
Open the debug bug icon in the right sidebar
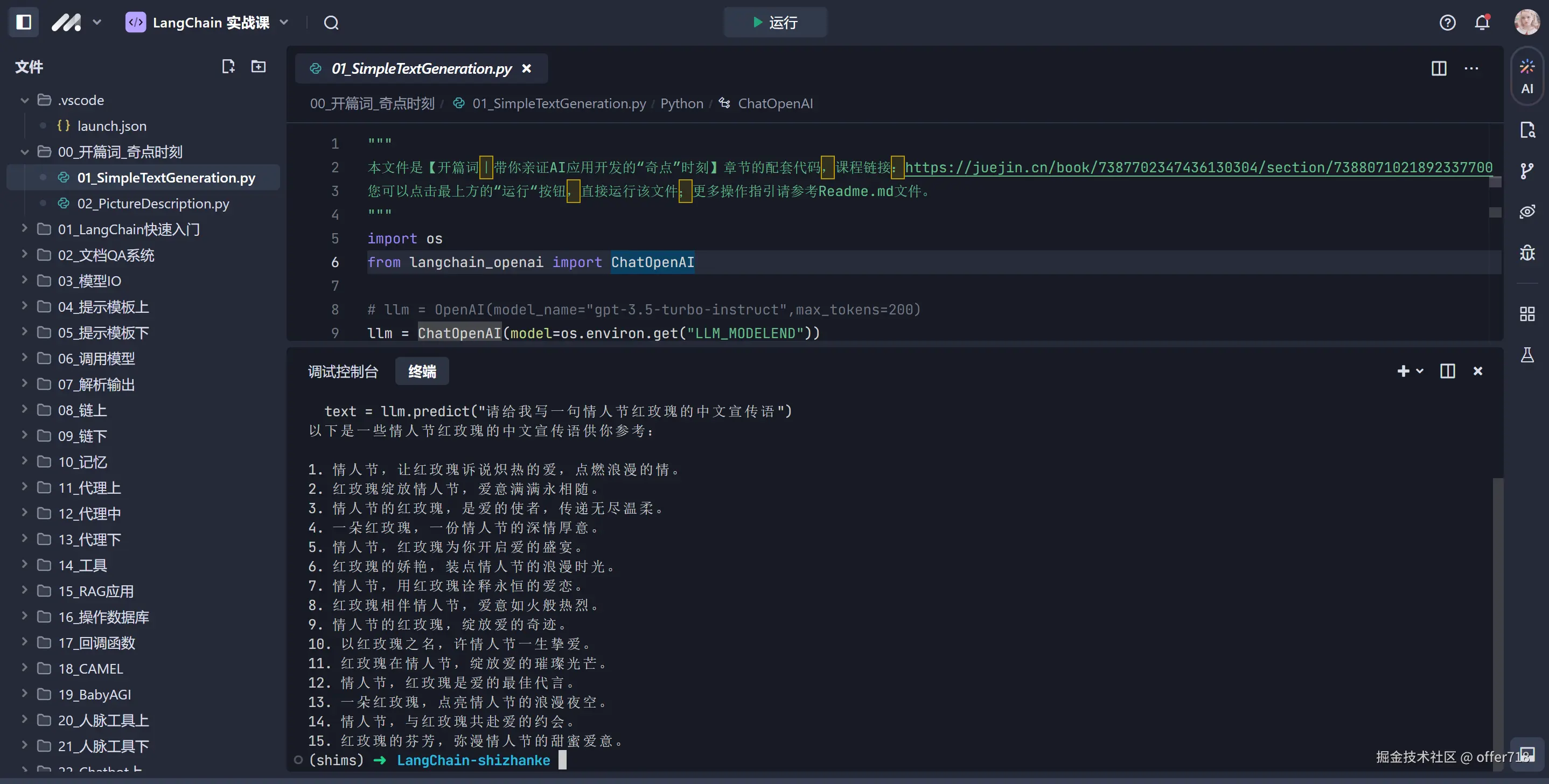[1527, 253]
